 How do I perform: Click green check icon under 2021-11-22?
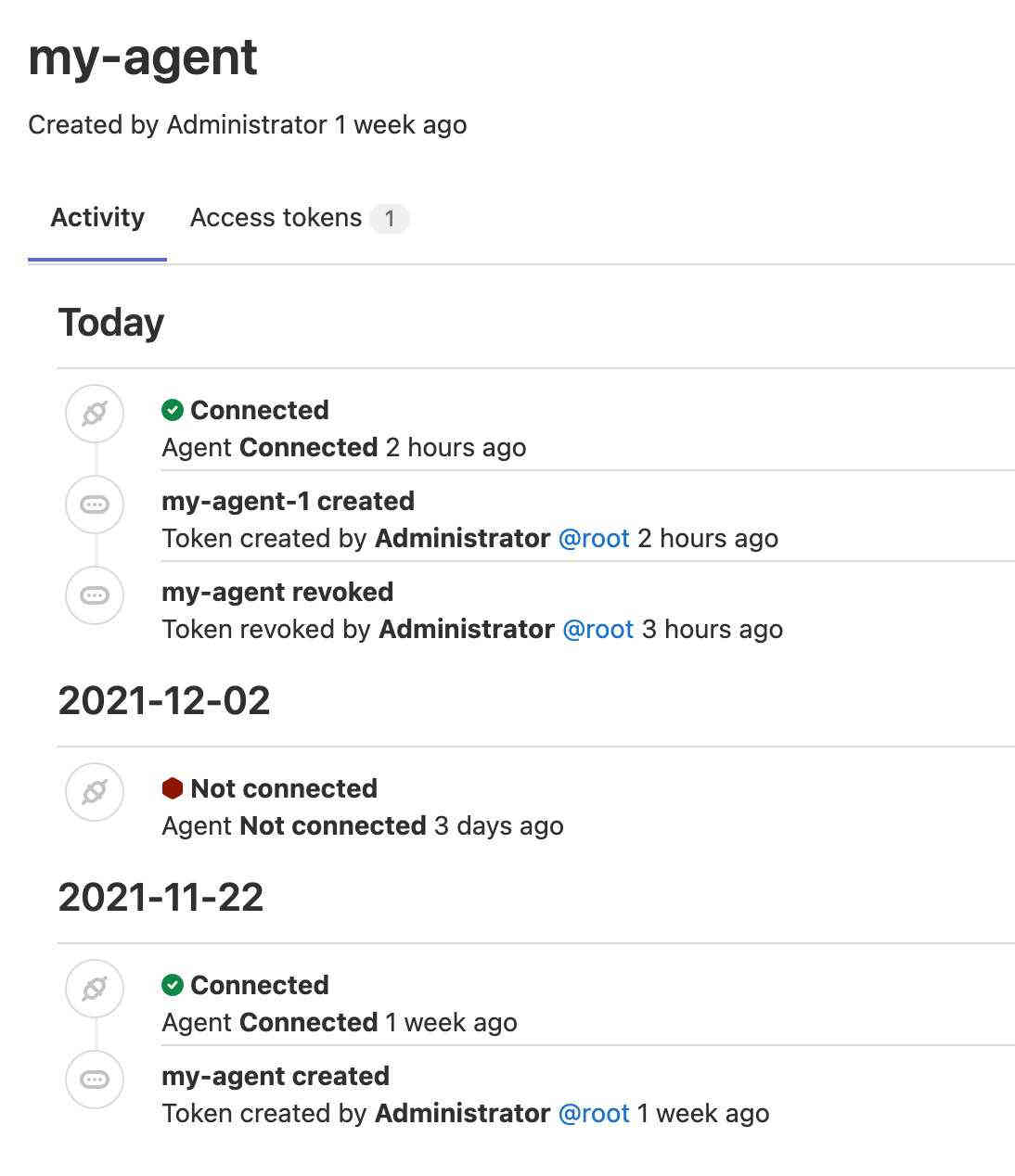coord(173,985)
